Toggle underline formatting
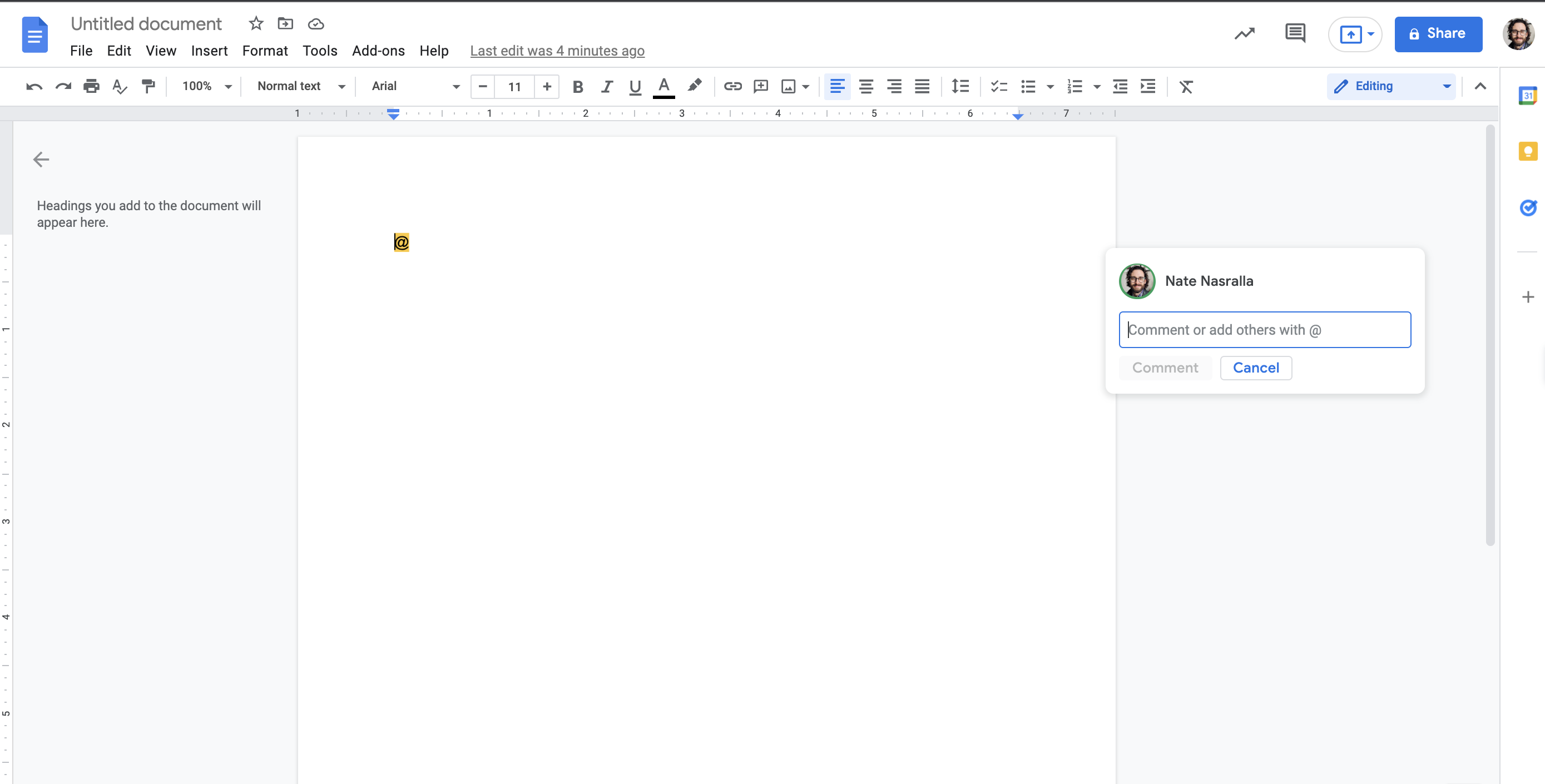This screenshot has width=1545, height=784. [x=635, y=87]
